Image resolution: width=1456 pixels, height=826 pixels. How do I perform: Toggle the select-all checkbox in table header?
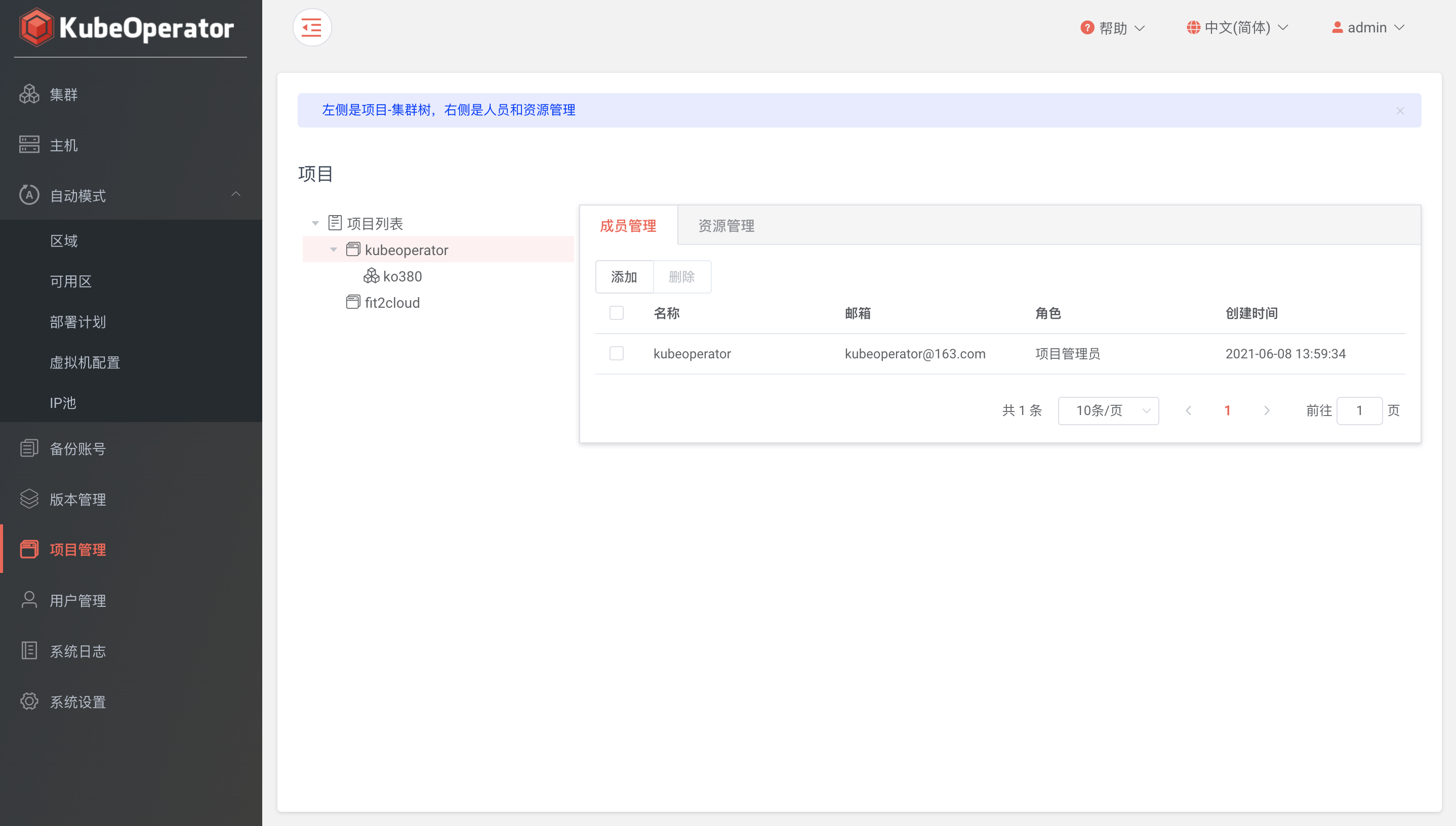(616, 313)
